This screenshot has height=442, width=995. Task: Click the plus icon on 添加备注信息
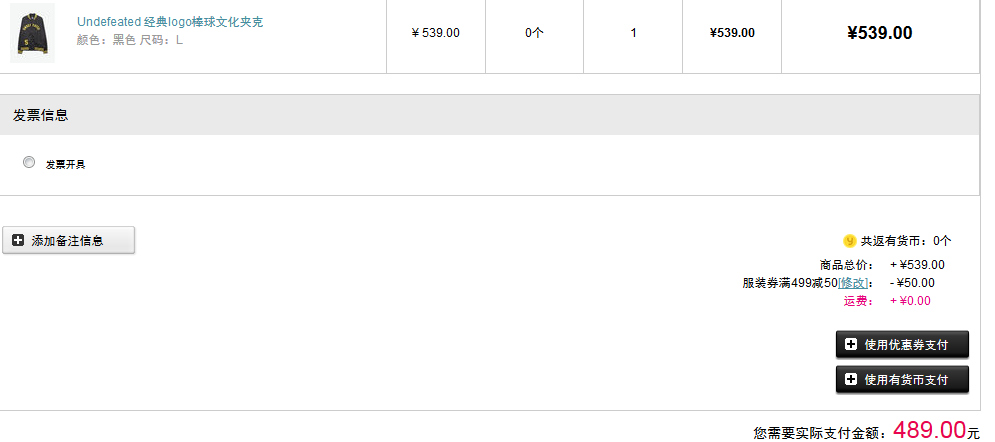[18, 240]
